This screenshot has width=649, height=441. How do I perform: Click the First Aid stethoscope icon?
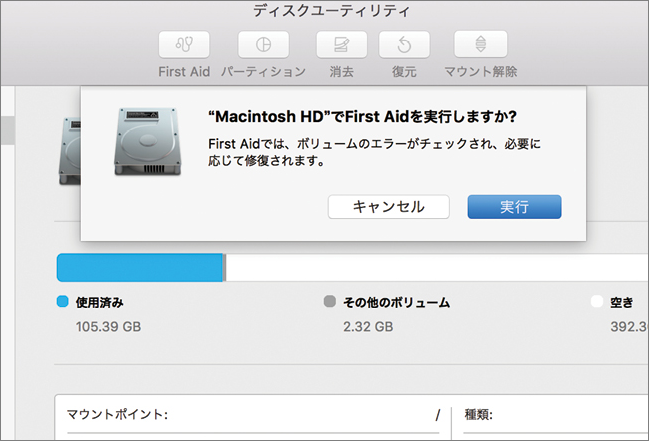pos(184,44)
